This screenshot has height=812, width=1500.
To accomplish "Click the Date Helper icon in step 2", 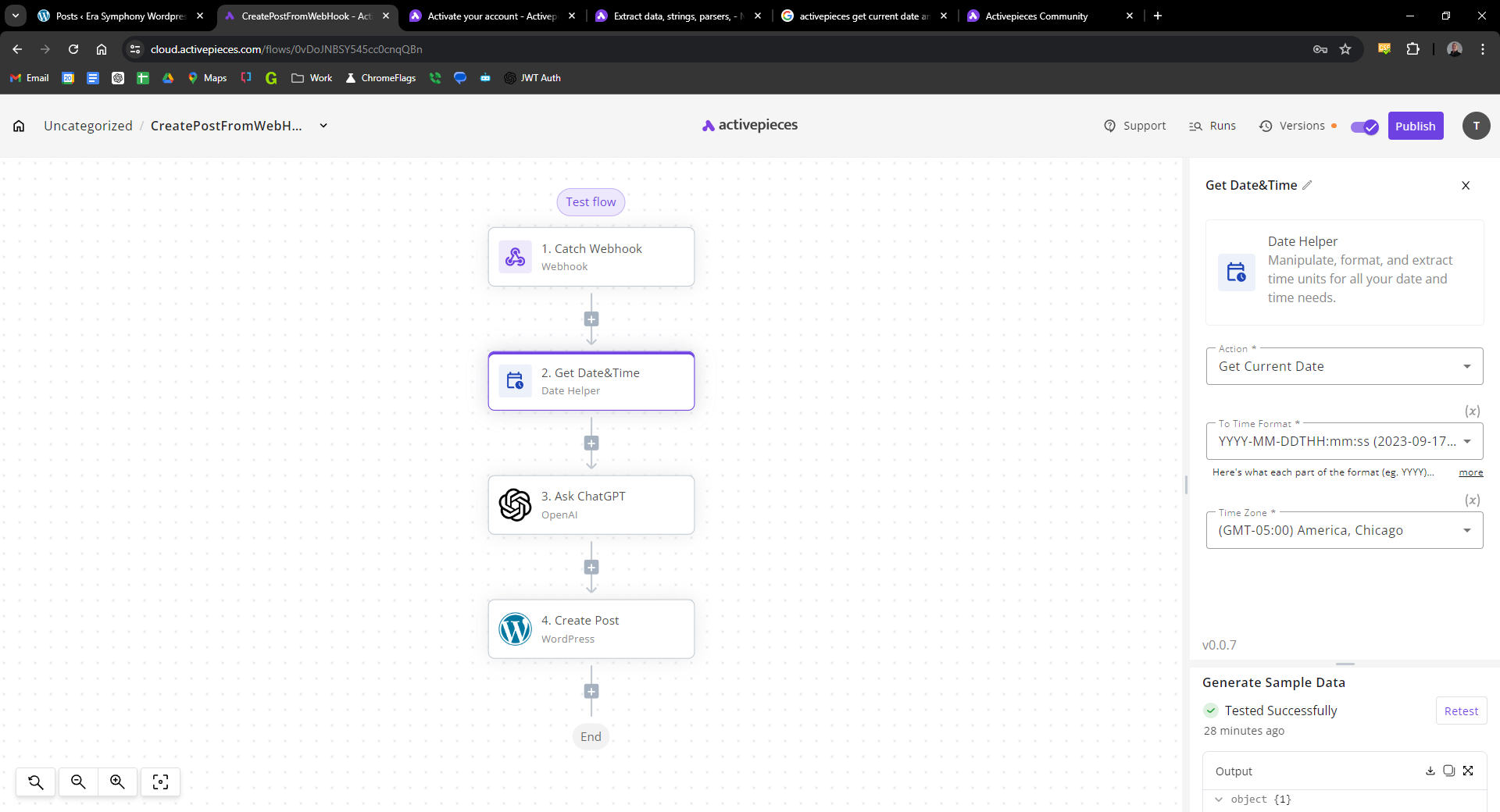I will click(x=515, y=381).
